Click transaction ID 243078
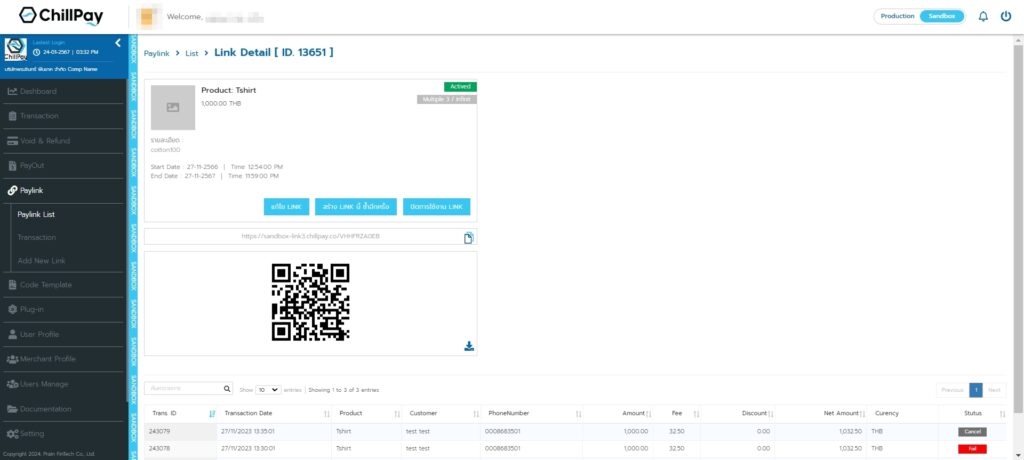The image size is (1024, 460). coord(159,448)
